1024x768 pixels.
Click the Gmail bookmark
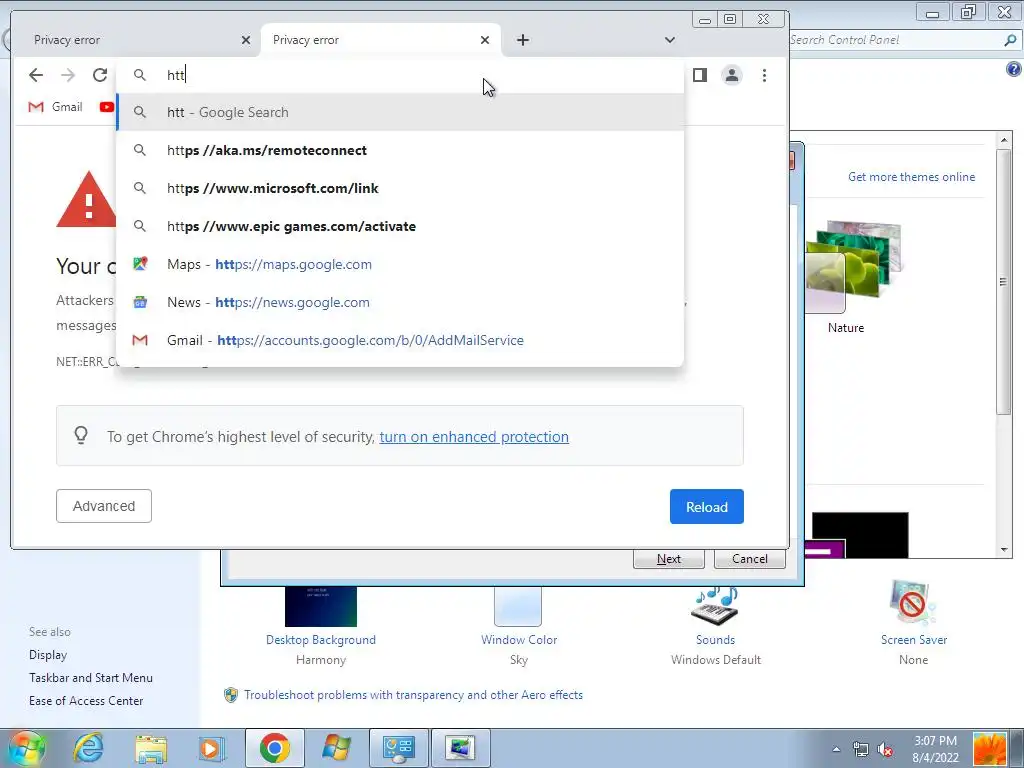(x=56, y=106)
